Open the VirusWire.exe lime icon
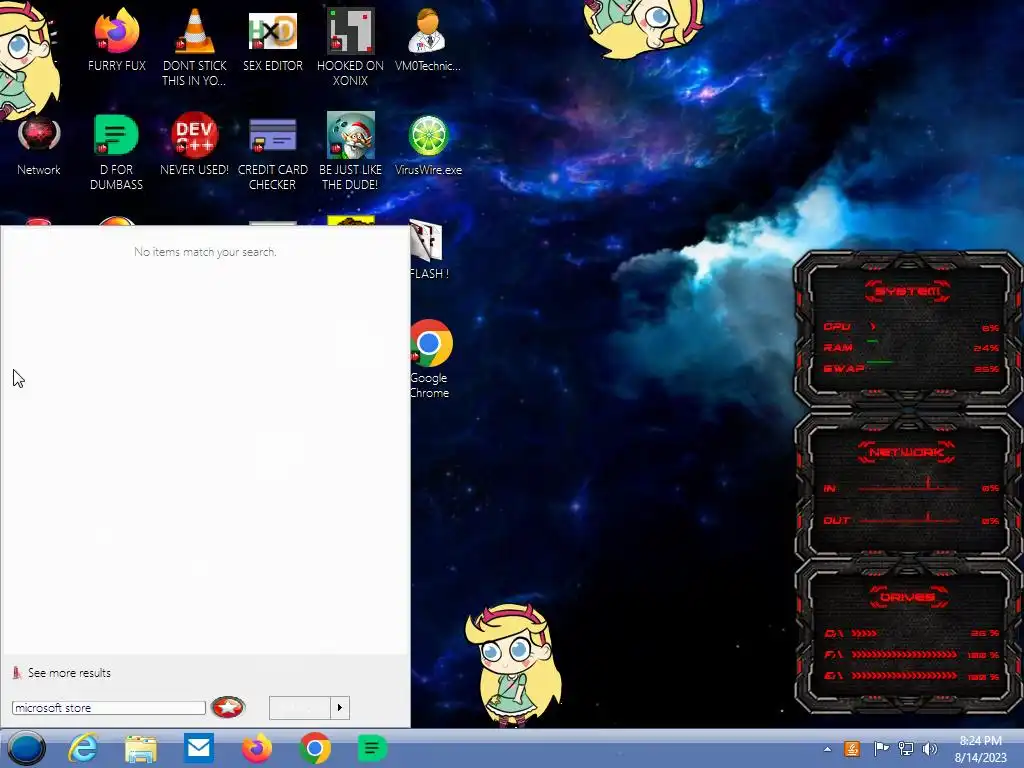 click(428, 145)
